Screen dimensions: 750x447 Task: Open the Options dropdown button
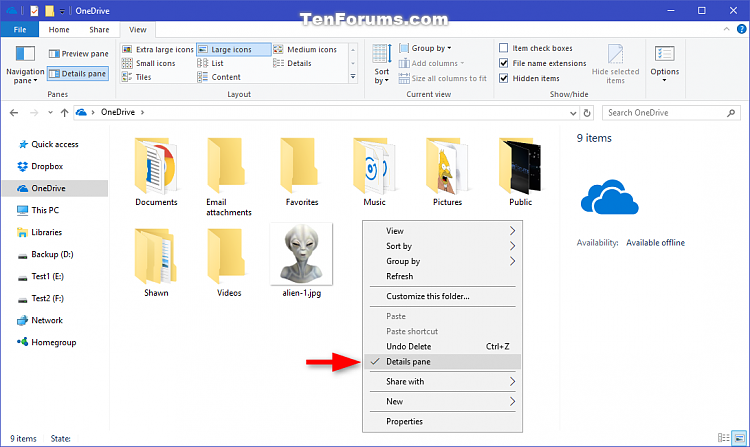[x=664, y=64]
